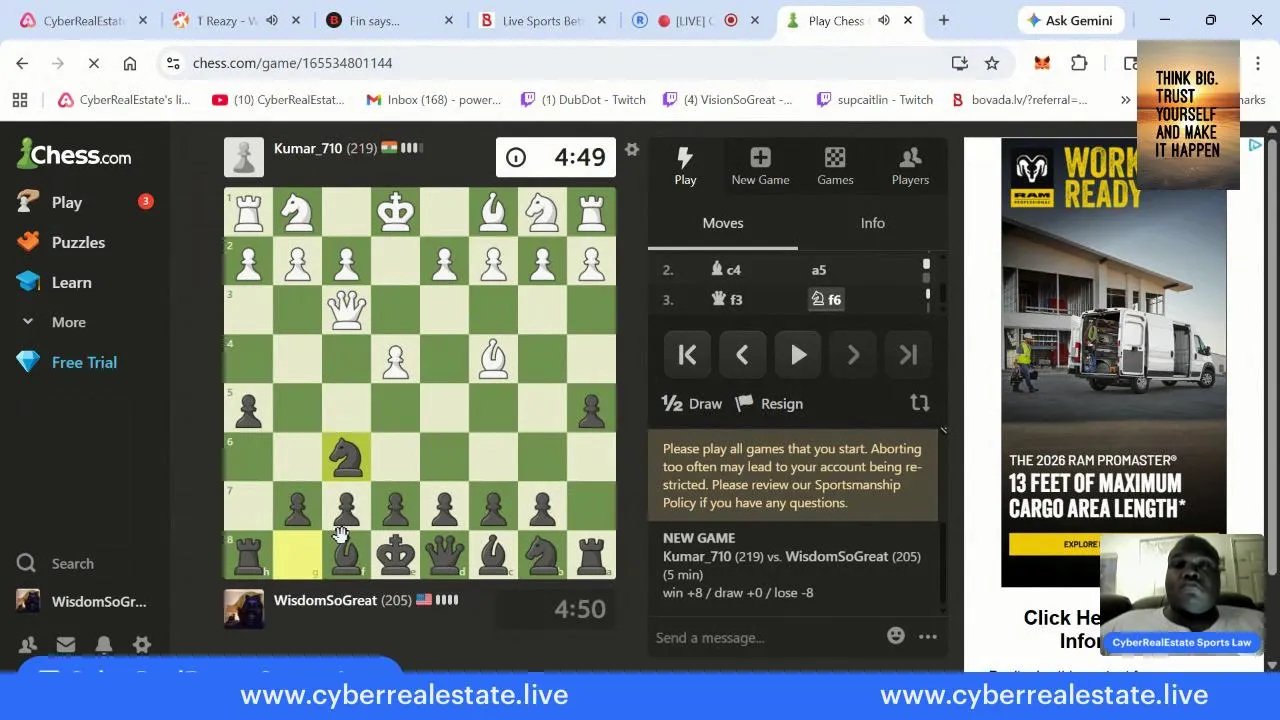
Task: Select the Play tab with lightning icon
Action: click(x=685, y=166)
